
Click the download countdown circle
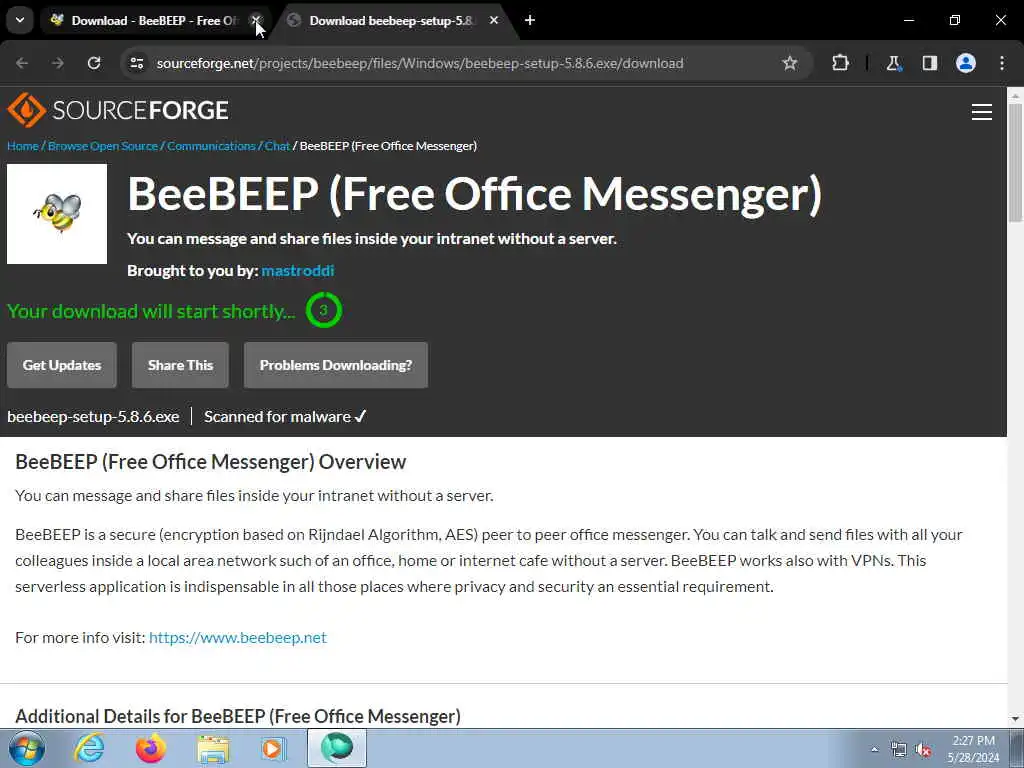coord(323,310)
